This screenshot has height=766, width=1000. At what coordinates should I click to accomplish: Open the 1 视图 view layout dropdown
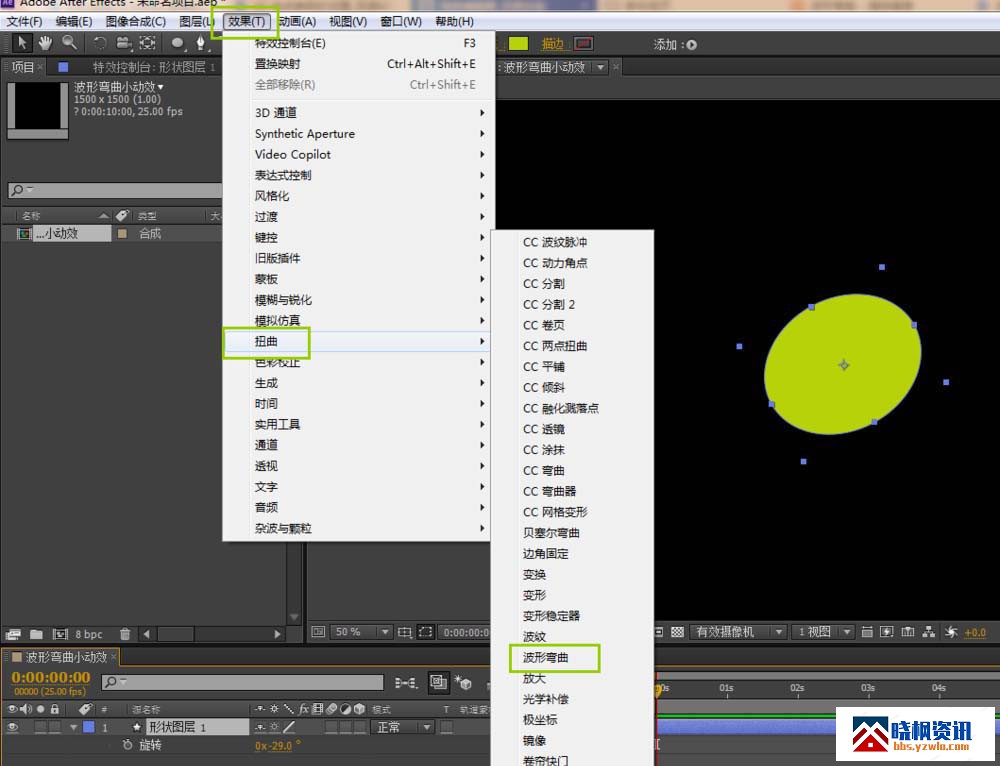824,632
